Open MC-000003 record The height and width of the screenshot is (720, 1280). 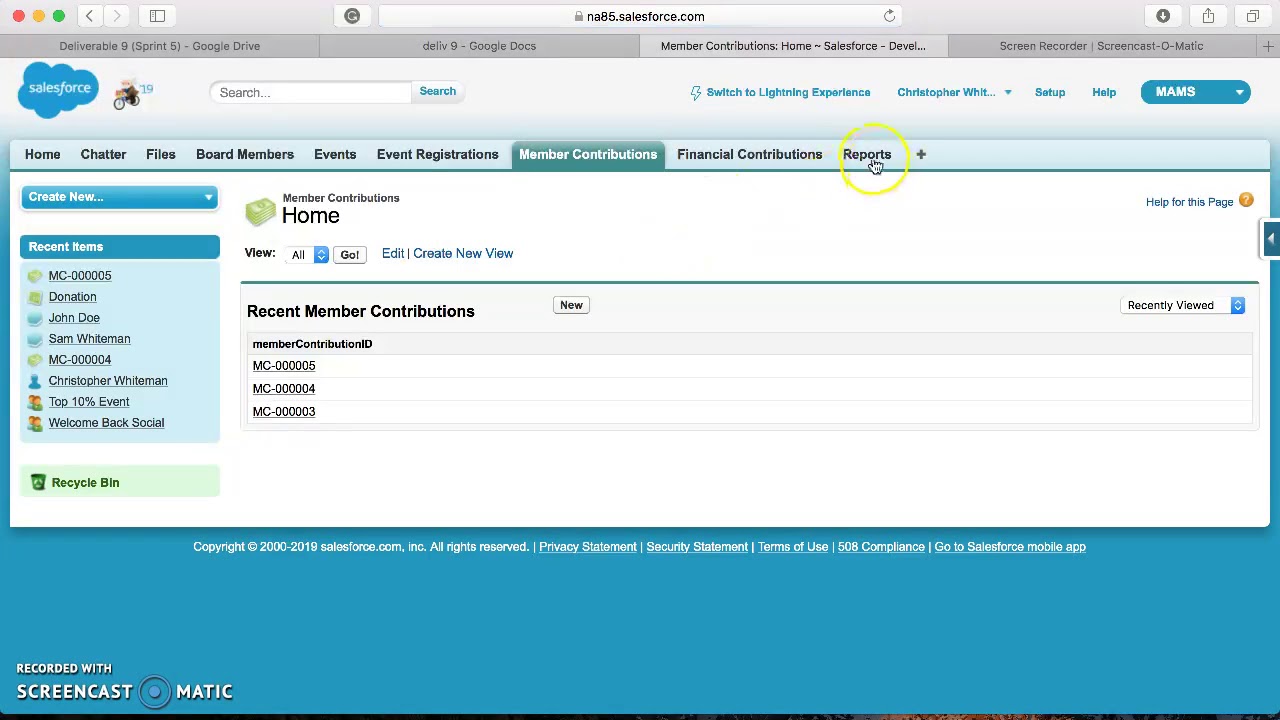284,412
